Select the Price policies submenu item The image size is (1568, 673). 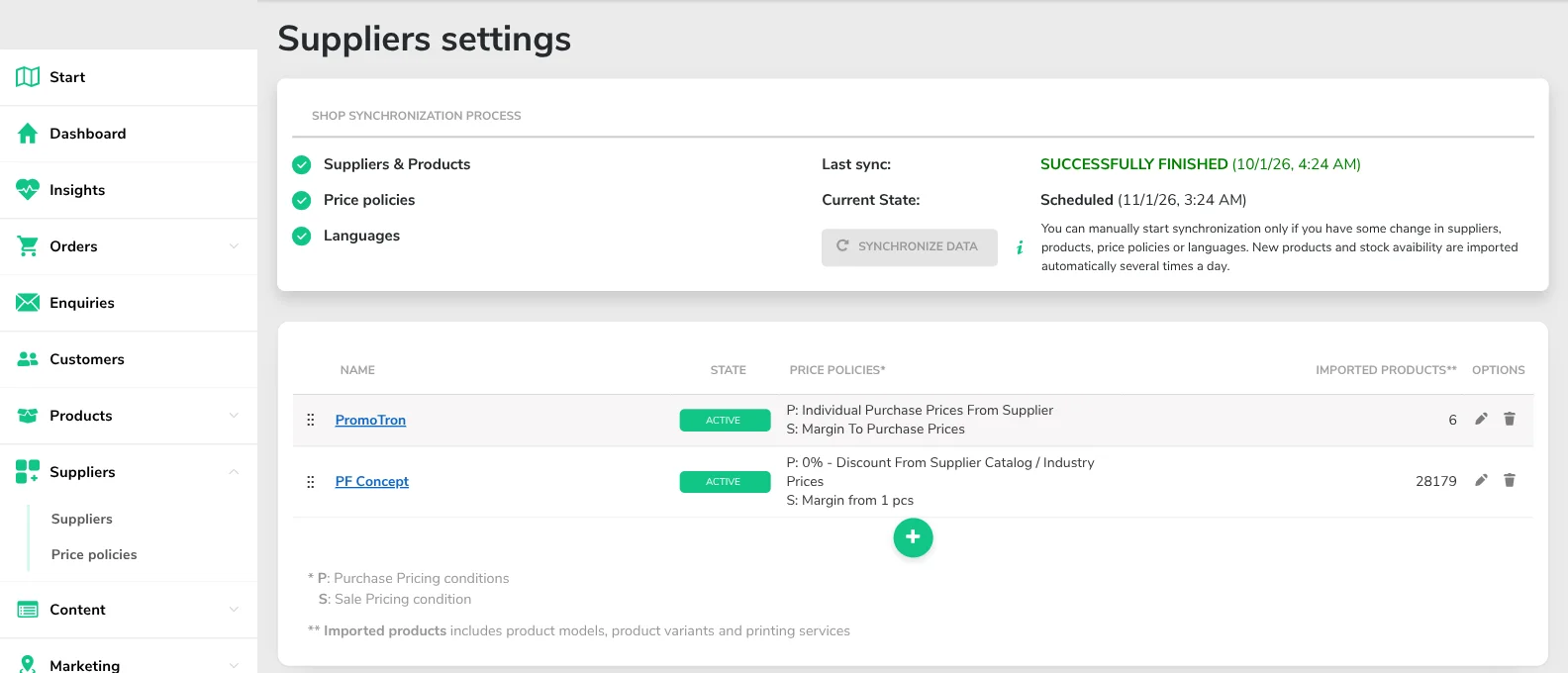click(94, 554)
